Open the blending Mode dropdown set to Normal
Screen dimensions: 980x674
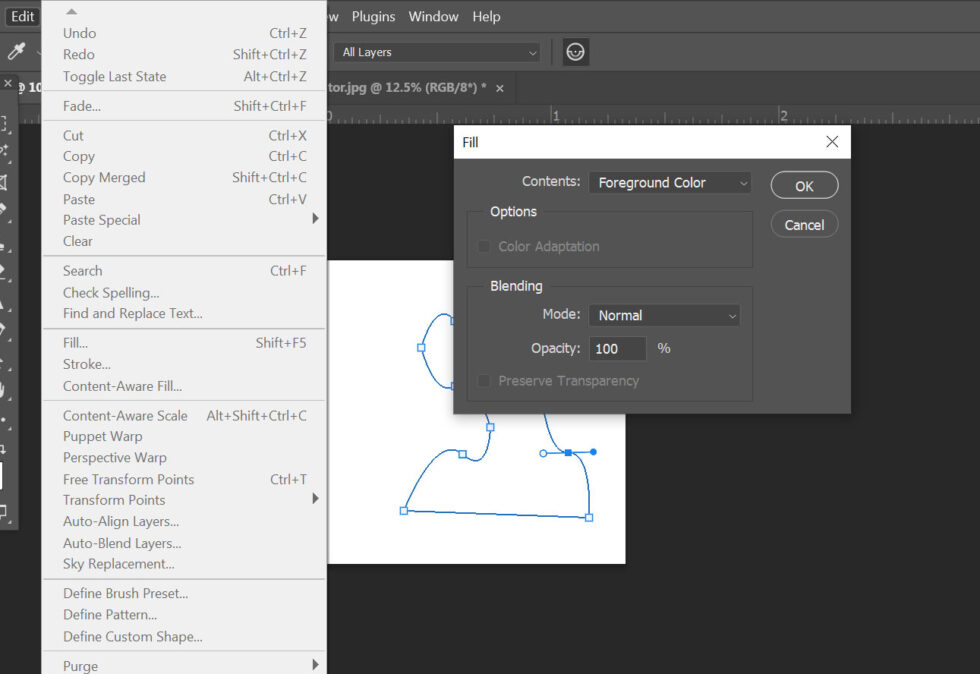coord(664,314)
